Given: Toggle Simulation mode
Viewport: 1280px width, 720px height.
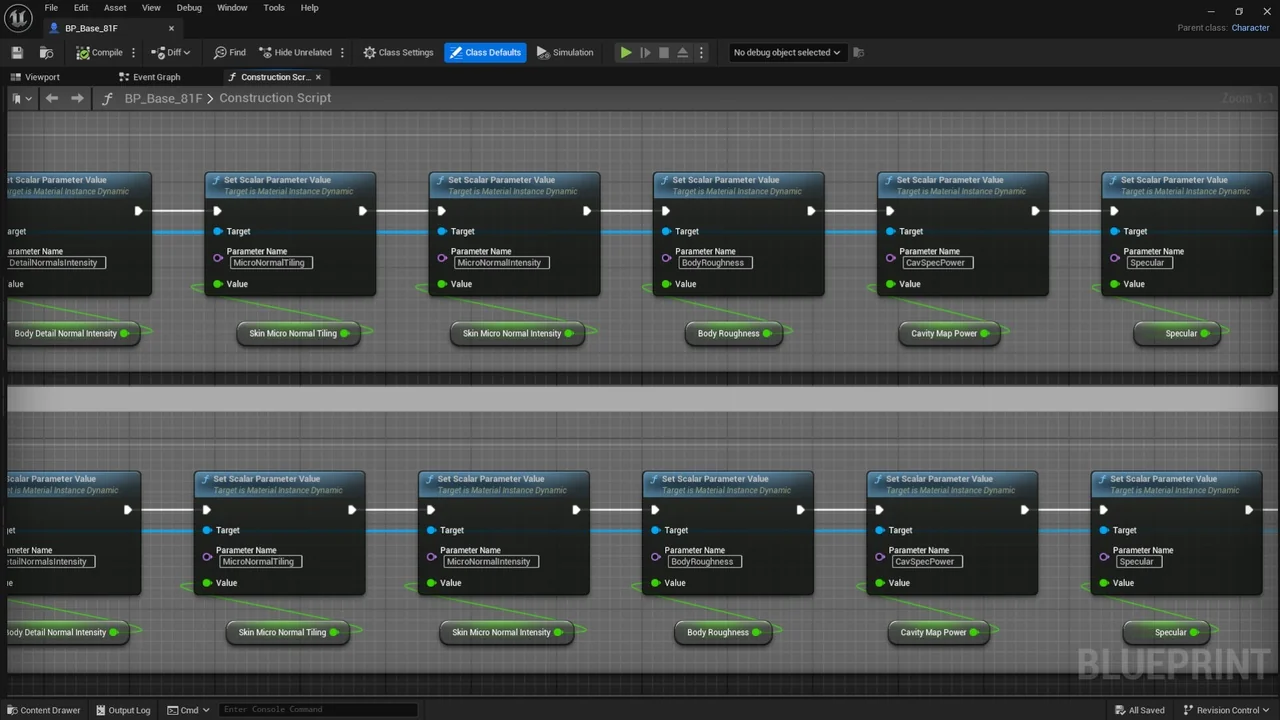Looking at the screenshot, I should [565, 52].
